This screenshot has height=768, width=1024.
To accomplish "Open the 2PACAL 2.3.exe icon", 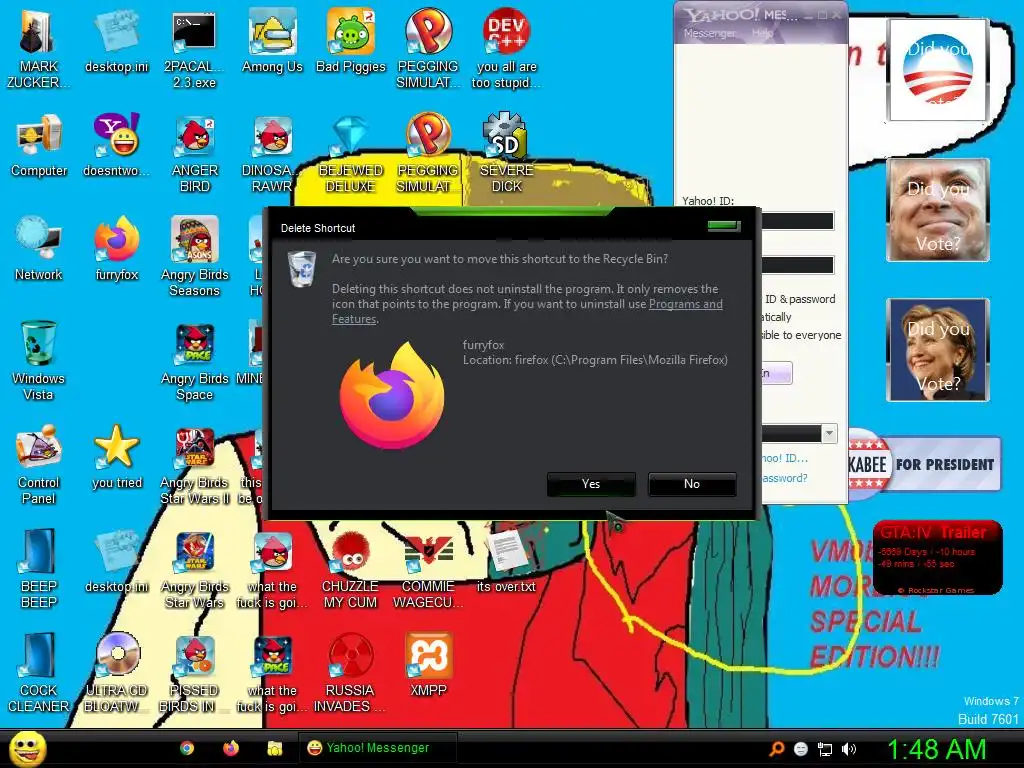I will coord(194,48).
